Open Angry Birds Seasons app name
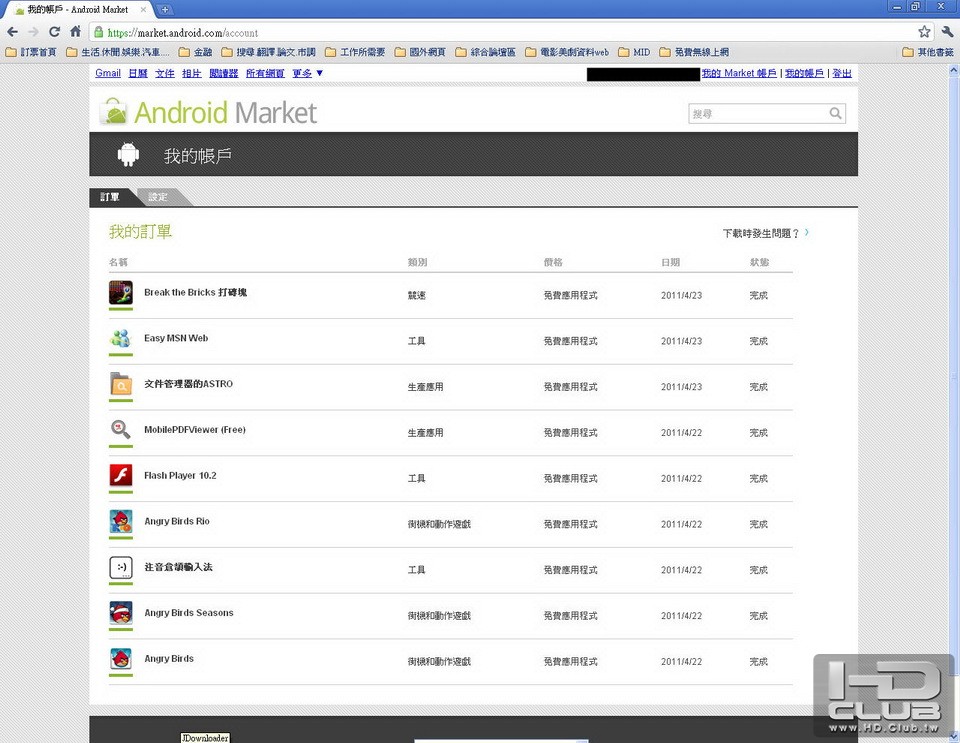The width and height of the screenshot is (960, 743). [x=189, y=613]
